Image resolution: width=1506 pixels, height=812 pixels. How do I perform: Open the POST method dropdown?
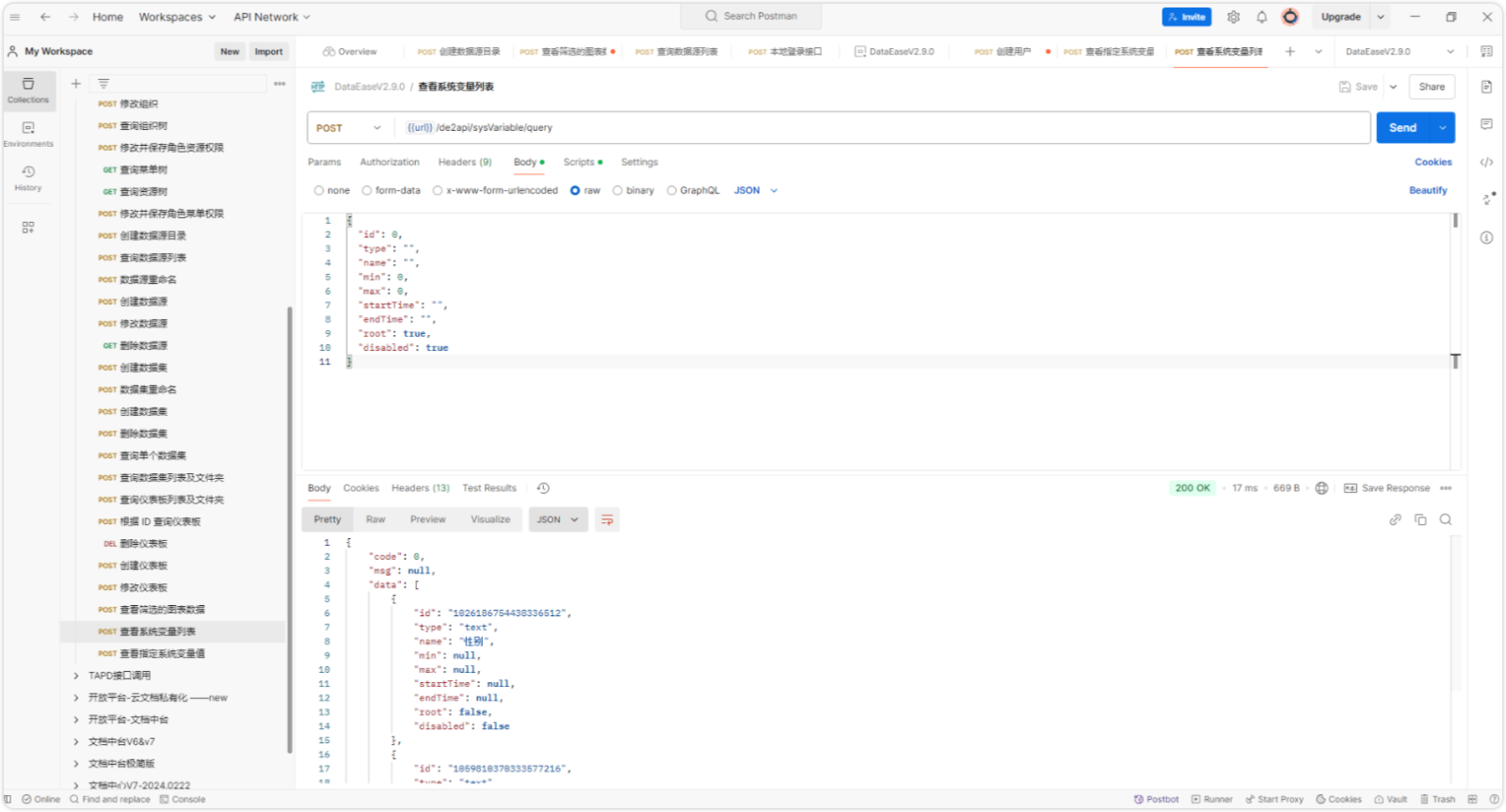pyautogui.click(x=349, y=128)
